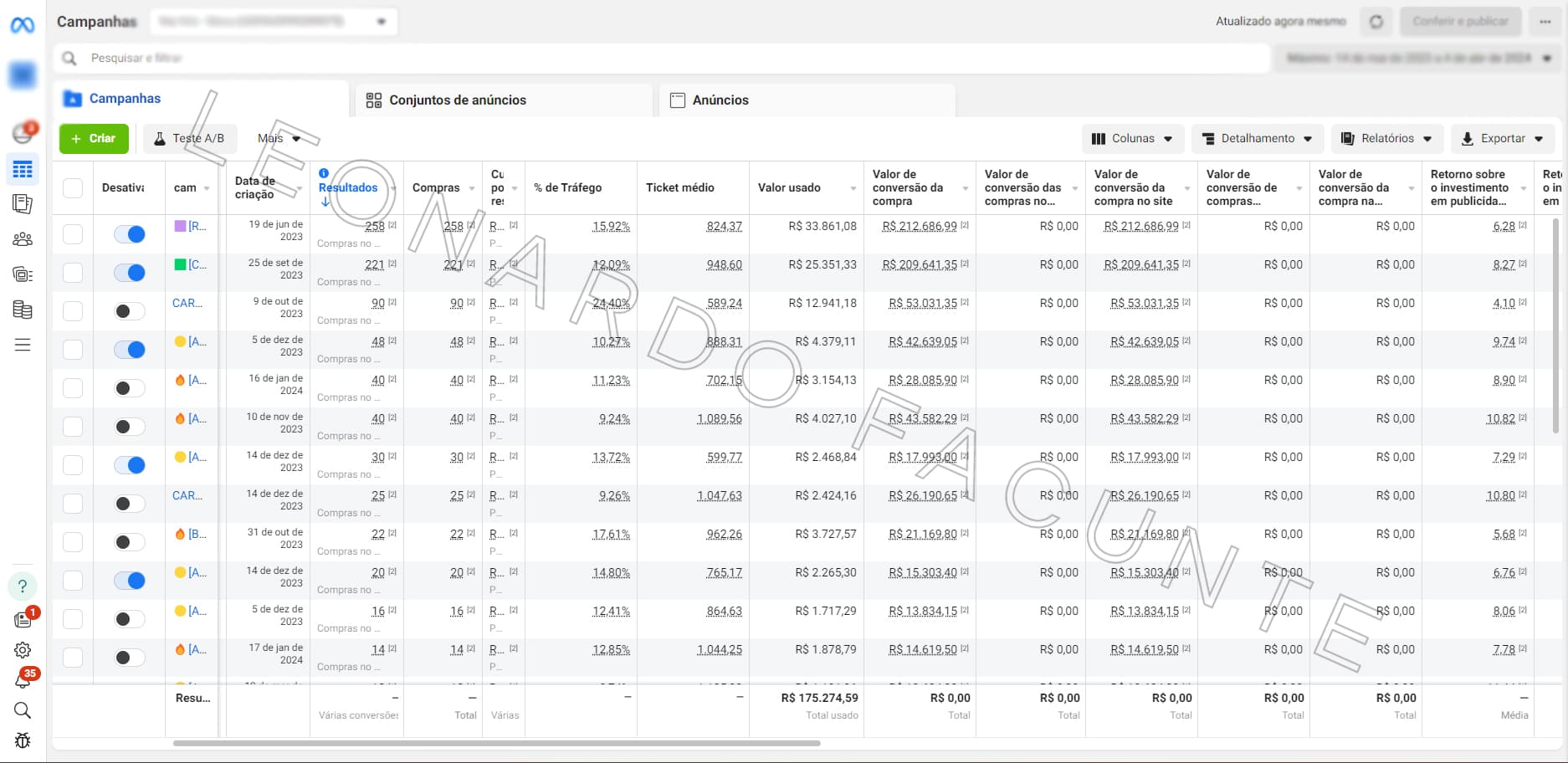
Task: Open the Audiences people icon in sidebar
Action: tap(23, 239)
